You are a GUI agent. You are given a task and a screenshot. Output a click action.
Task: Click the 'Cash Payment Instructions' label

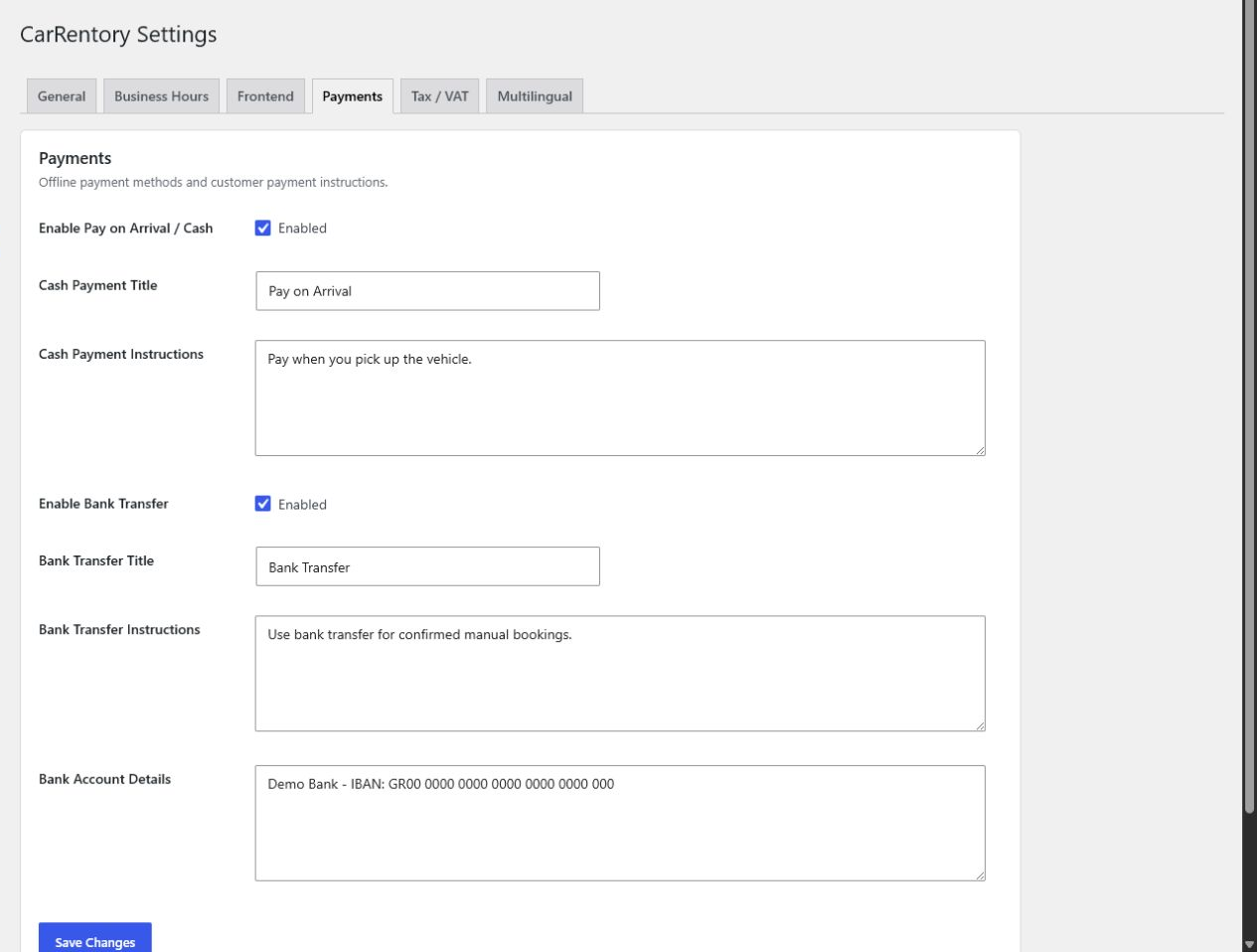[121, 354]
